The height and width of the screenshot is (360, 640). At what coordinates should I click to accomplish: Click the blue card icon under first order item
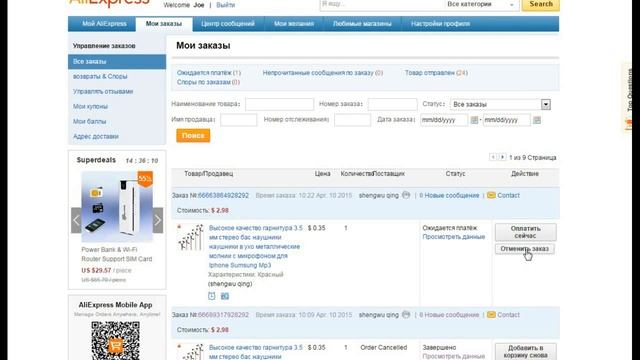tap(225, 296)
